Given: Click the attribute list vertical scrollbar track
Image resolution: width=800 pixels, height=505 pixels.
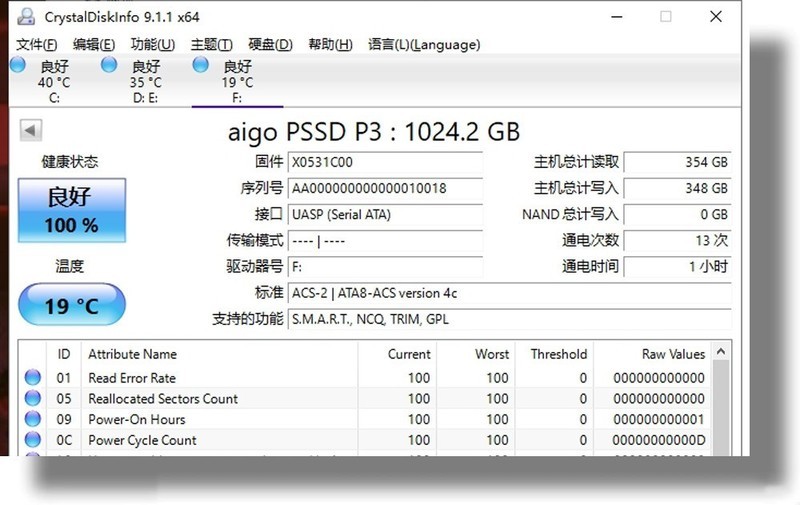Looking at the screenshot, I should 721,408.
